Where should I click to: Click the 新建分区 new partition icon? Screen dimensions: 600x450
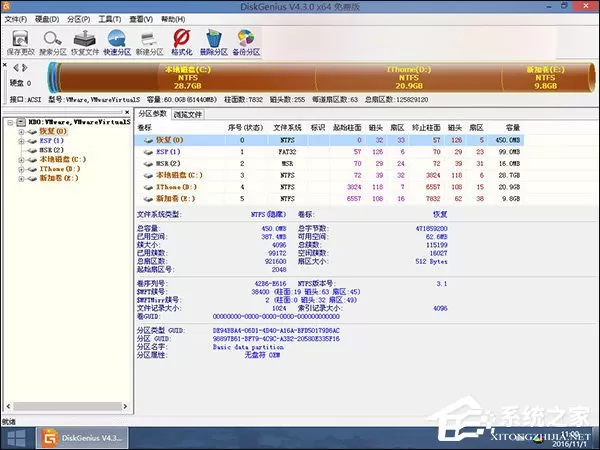click(149, 42)
